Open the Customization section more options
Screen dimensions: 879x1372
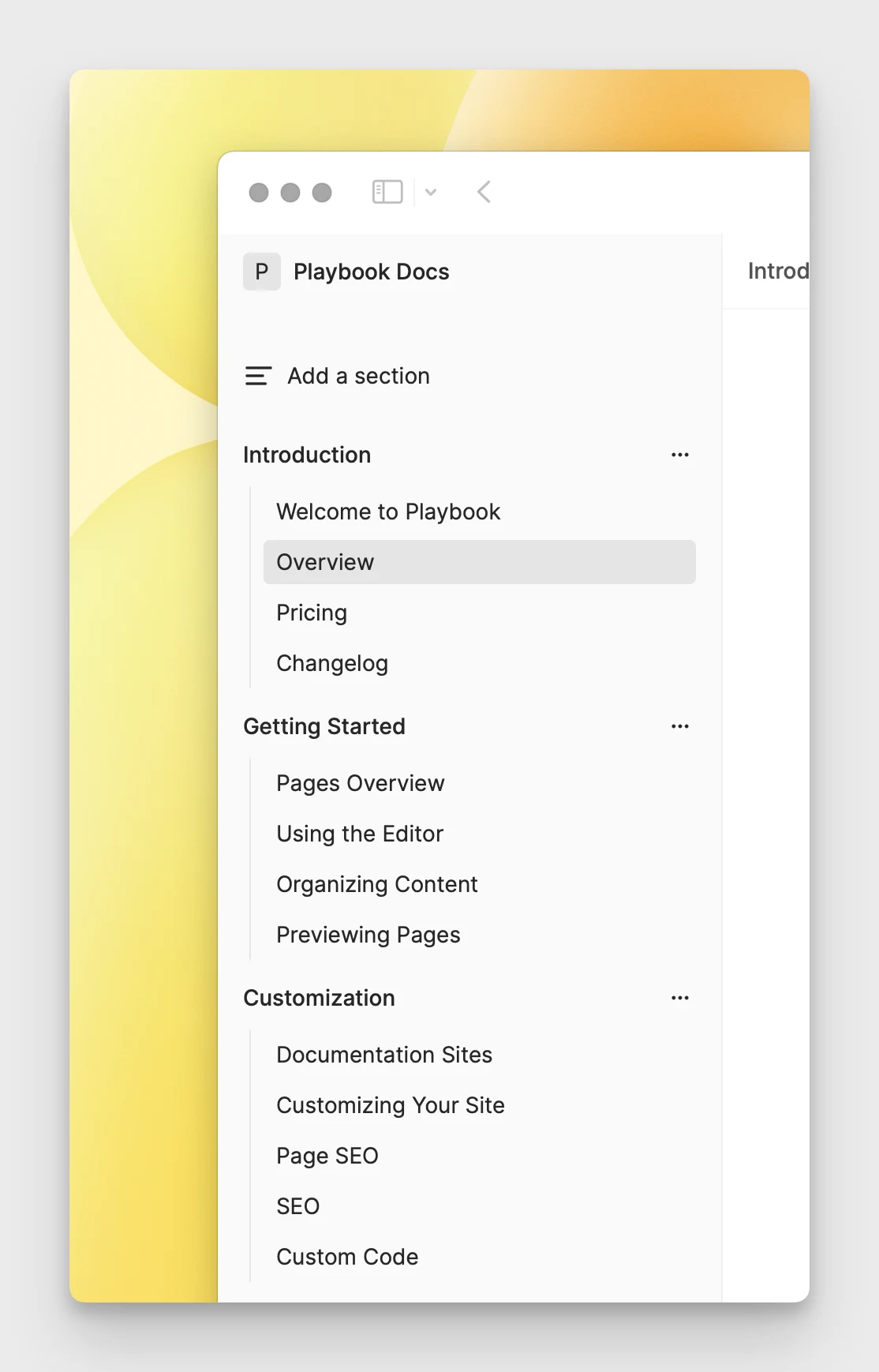point(680,998)
